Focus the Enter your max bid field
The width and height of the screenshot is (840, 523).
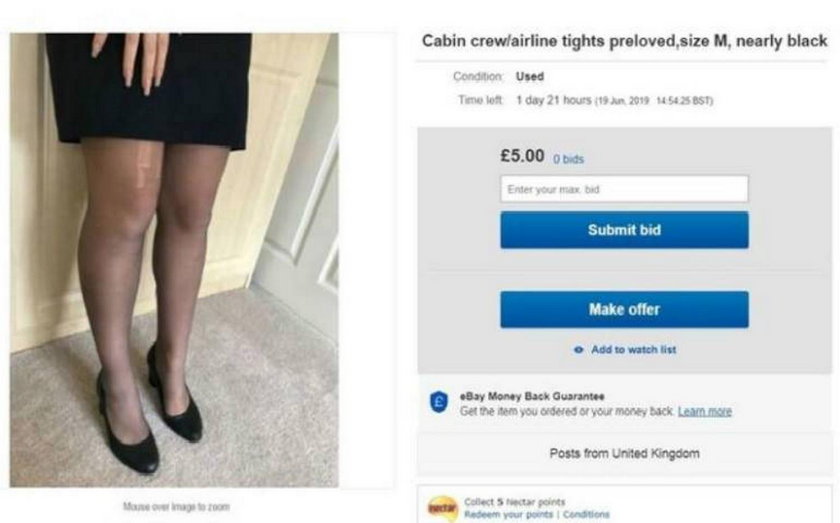click(624, 189)
